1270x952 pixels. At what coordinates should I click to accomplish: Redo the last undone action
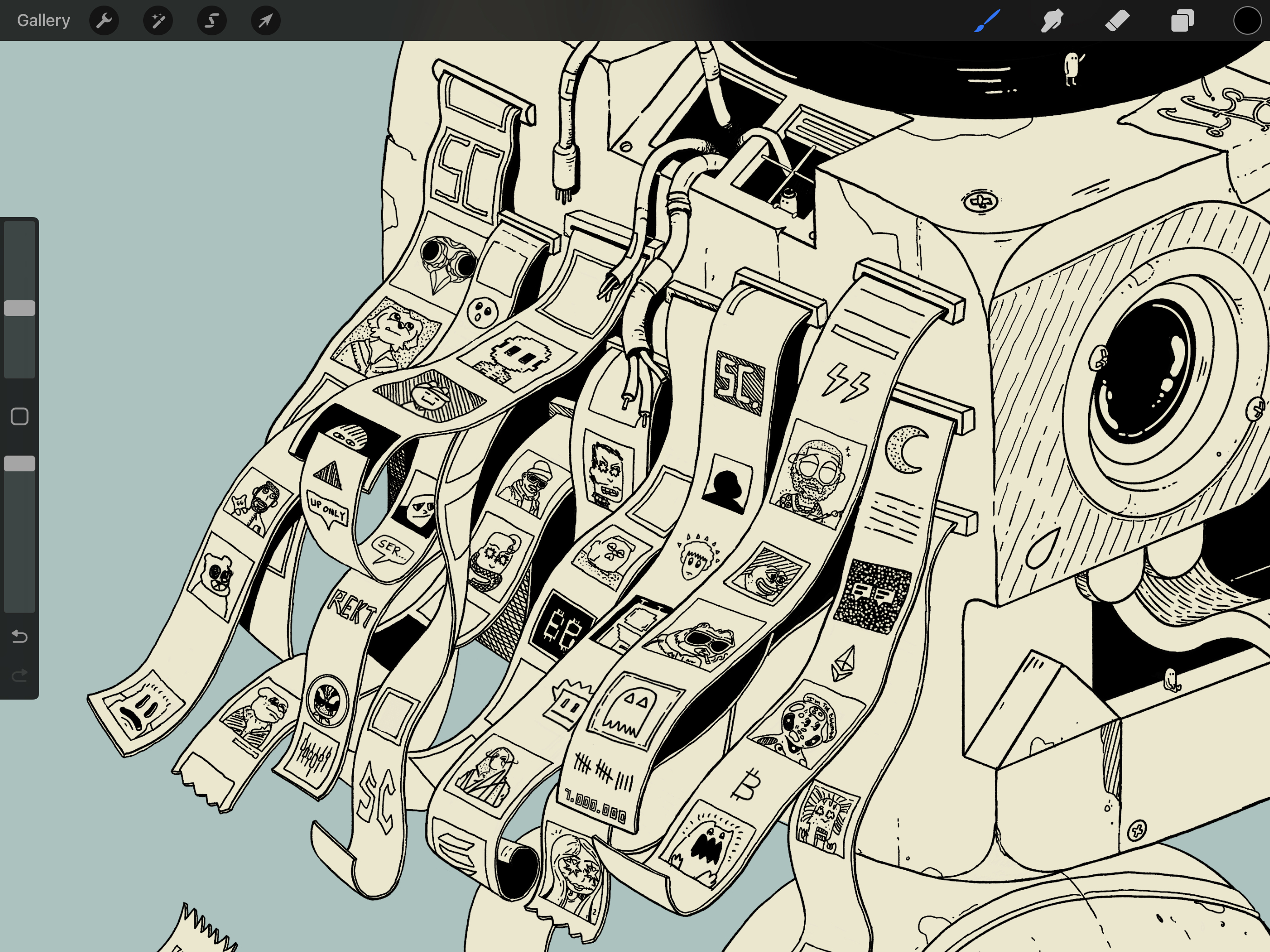click(20, 675)
